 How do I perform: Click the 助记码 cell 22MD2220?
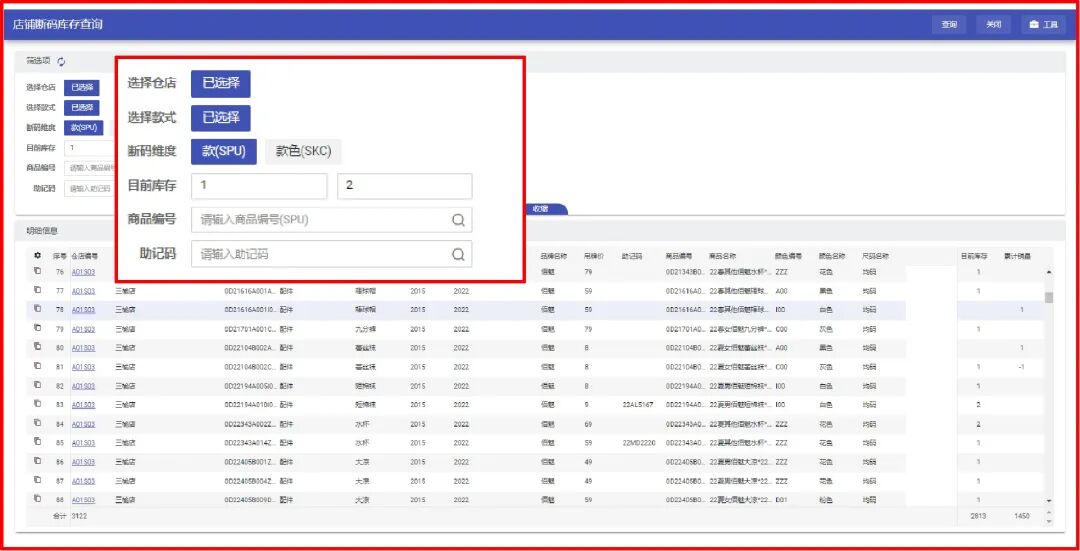pos(638,442)
